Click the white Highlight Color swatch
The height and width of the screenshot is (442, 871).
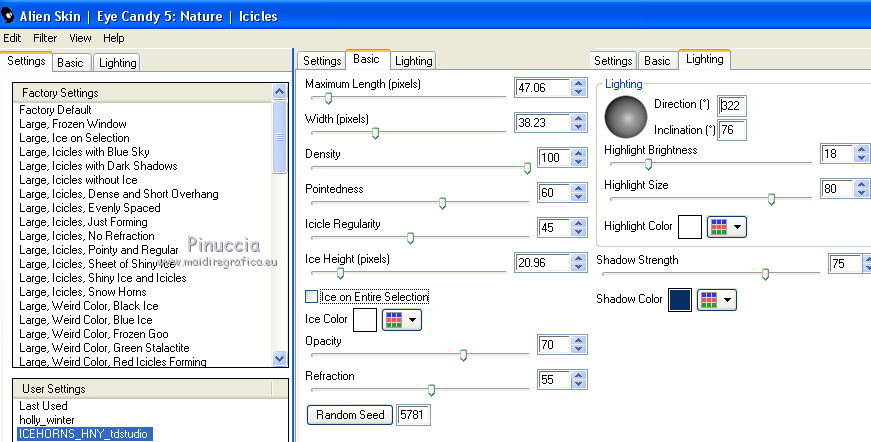(x=690, y=227)
